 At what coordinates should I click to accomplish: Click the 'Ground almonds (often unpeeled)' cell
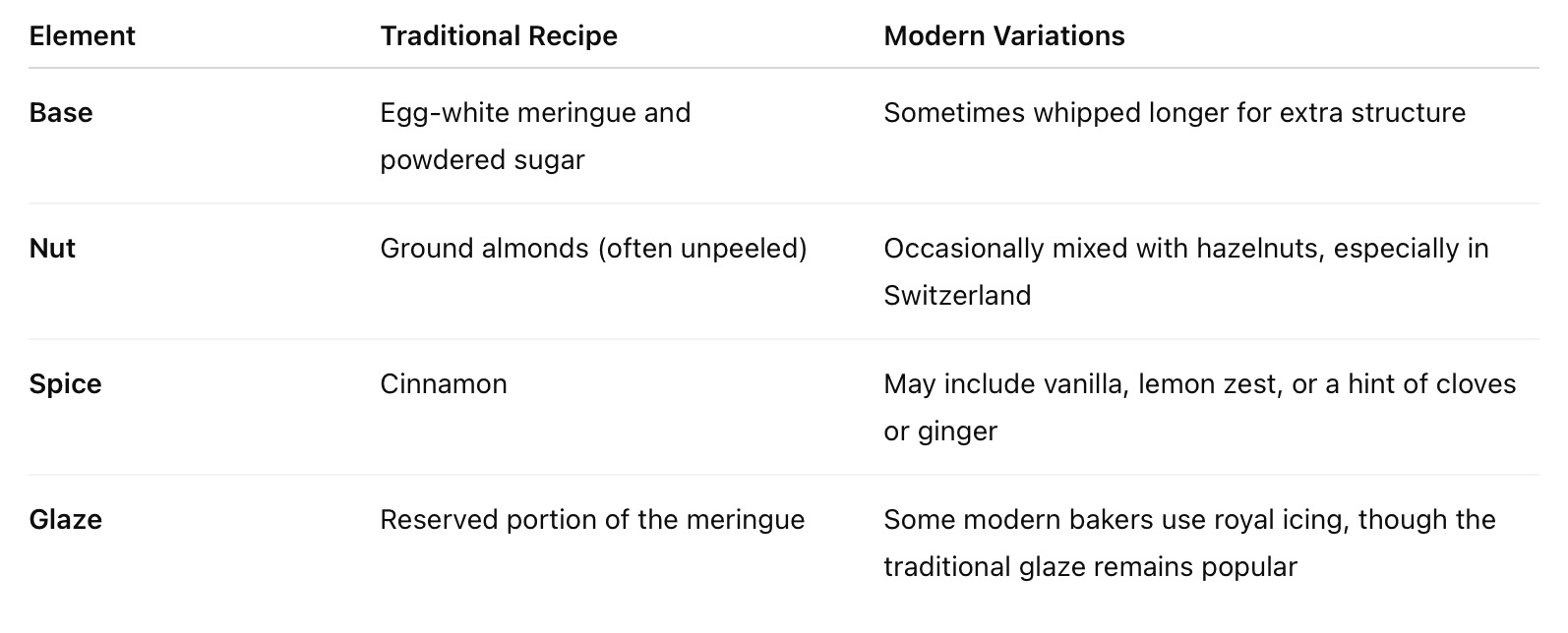pos(593,249)
